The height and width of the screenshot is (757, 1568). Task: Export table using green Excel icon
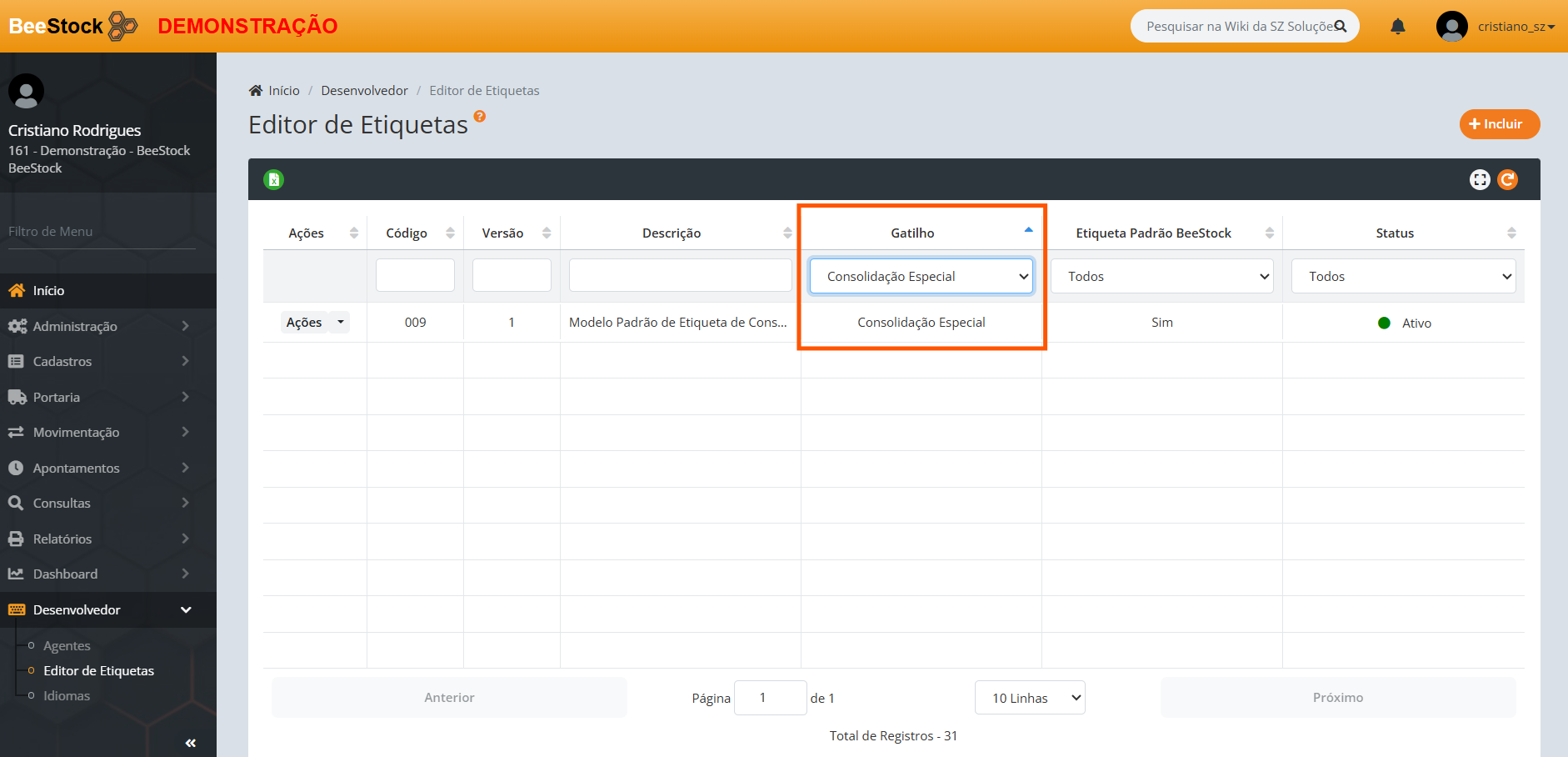pyautogui.click(x=273, y=179)
